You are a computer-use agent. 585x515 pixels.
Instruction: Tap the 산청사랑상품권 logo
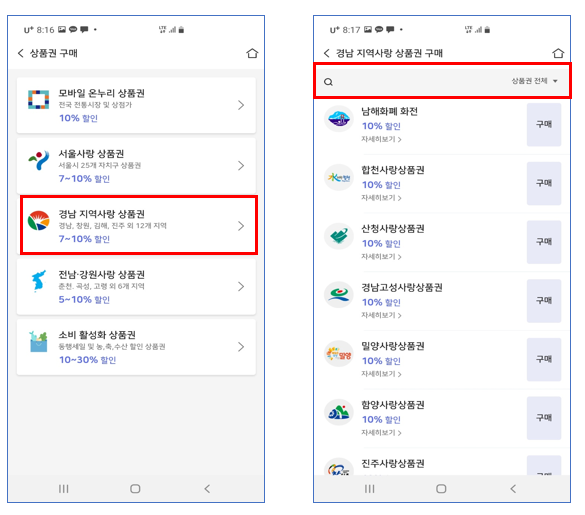339,236
